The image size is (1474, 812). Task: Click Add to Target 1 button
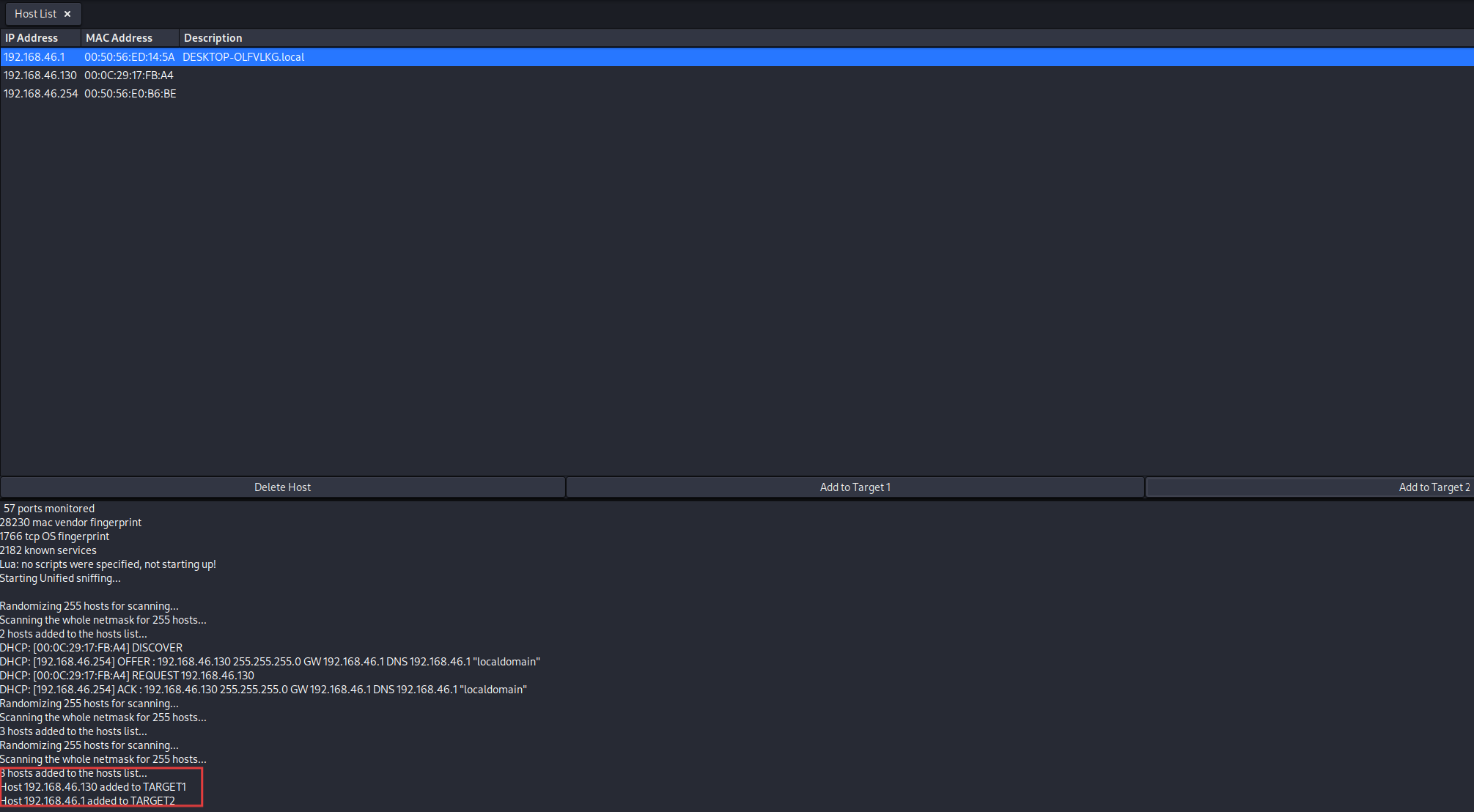click(x=855, y=487)
